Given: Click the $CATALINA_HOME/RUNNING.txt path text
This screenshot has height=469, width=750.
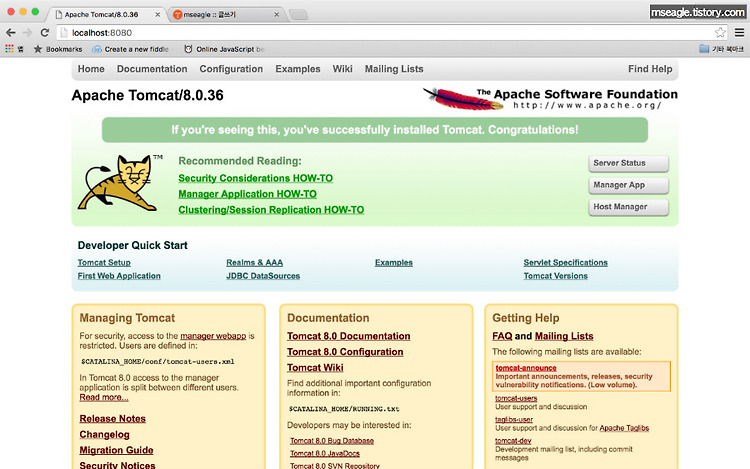Looking at the screenshot, I should click(344, 409).
